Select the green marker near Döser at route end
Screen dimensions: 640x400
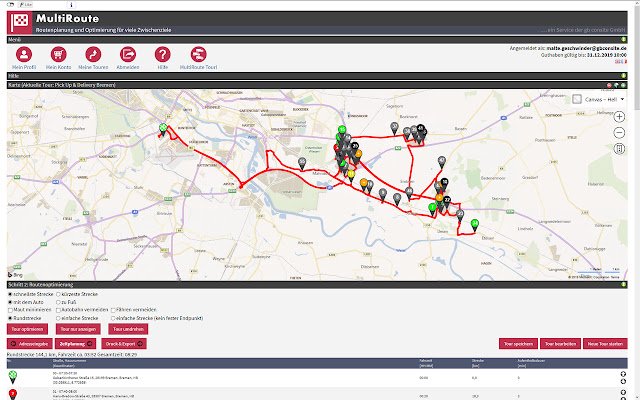tap(474, 225)
